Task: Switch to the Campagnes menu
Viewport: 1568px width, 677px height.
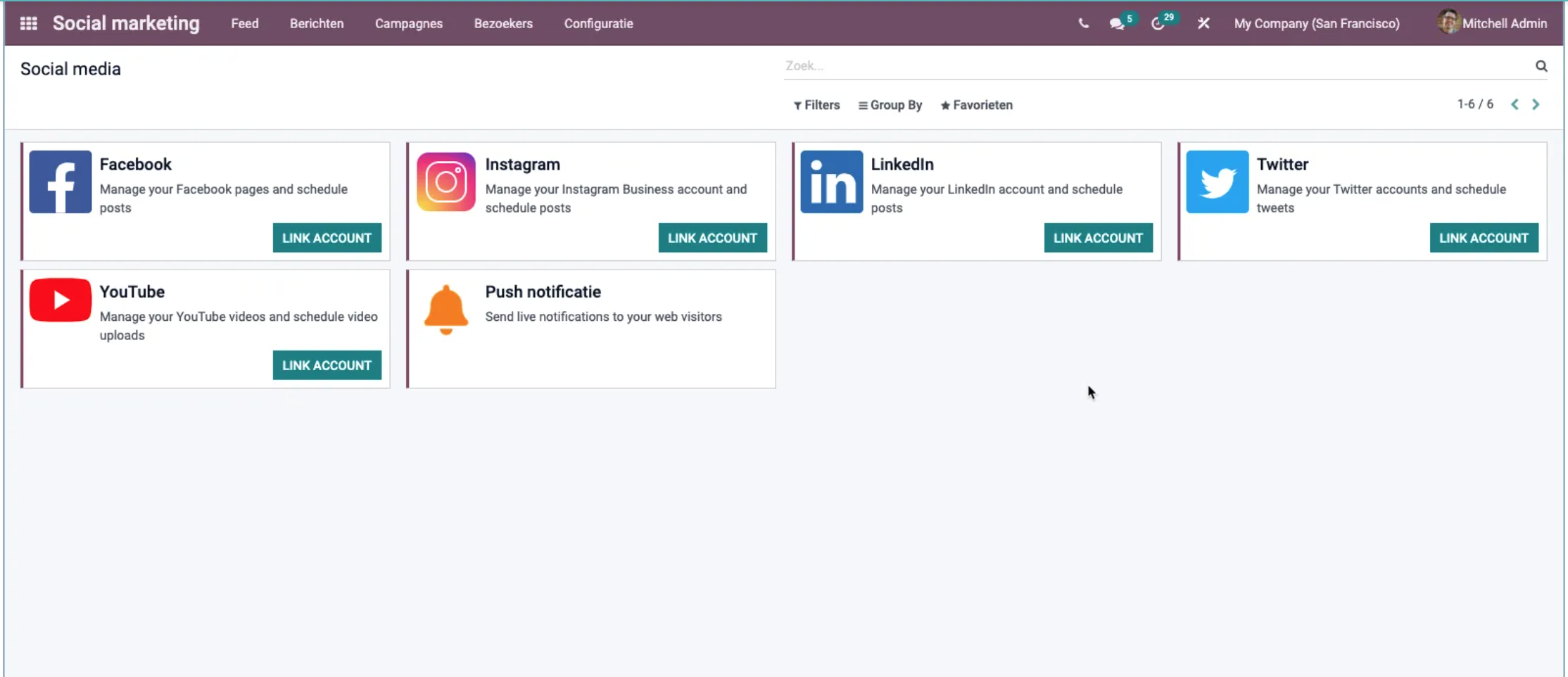Action: 409,23
